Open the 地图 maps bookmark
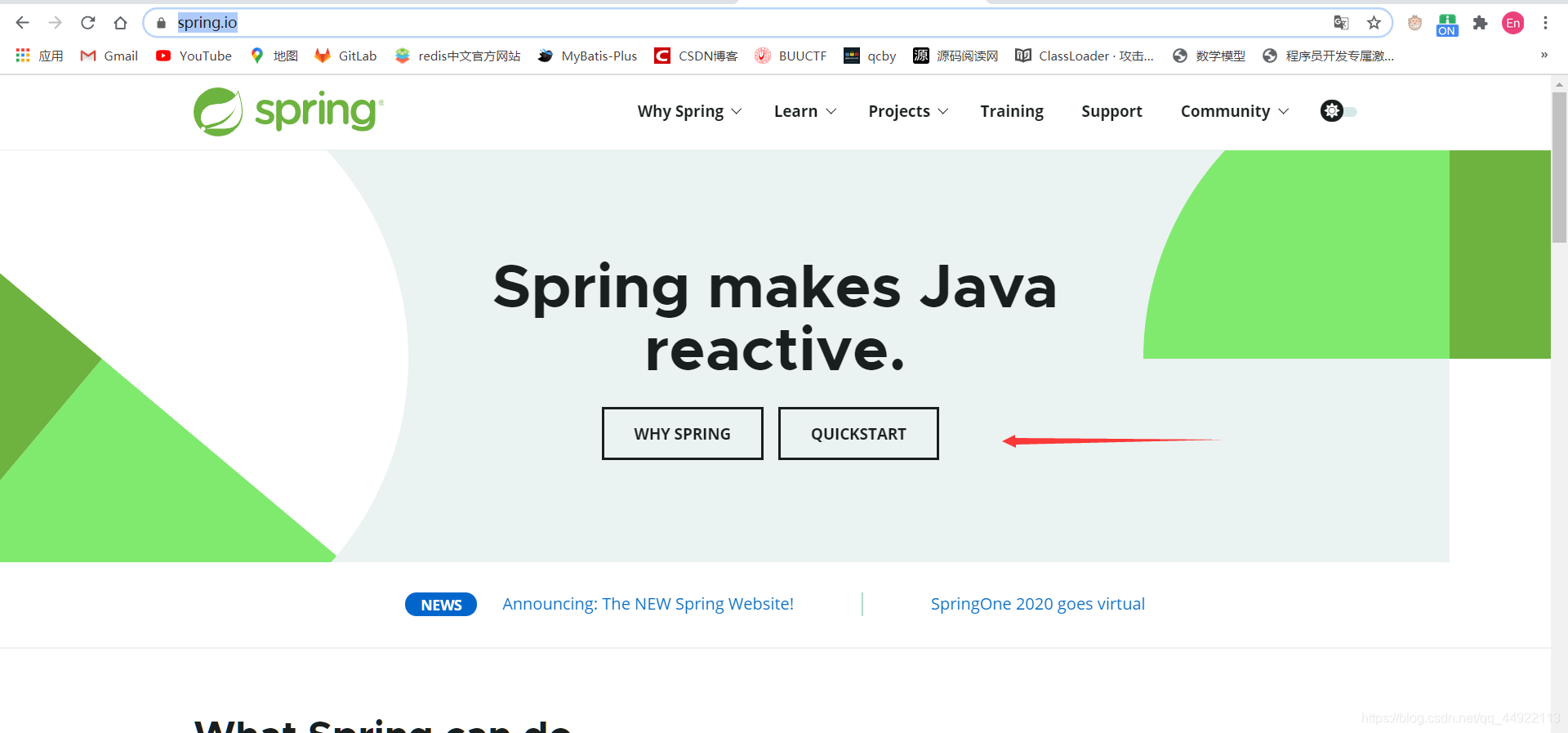Image resolution: width=1568 pixels, height=733 pixels. pos(274,56)
